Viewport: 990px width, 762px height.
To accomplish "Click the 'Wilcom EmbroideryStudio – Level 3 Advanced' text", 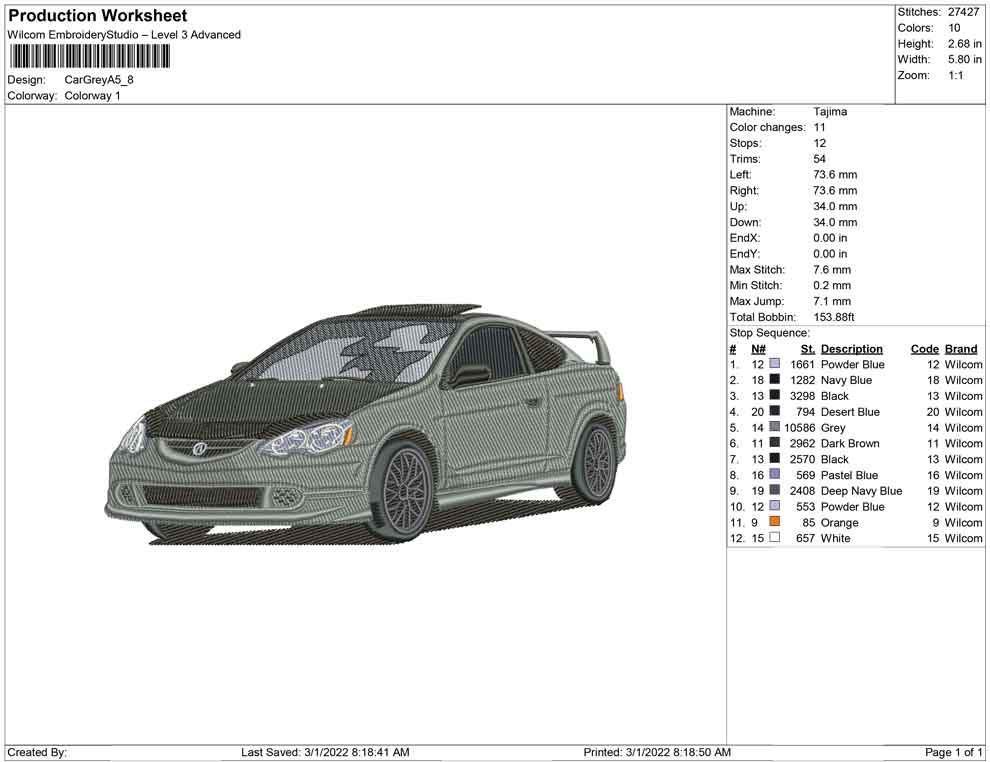I will 124,35.
